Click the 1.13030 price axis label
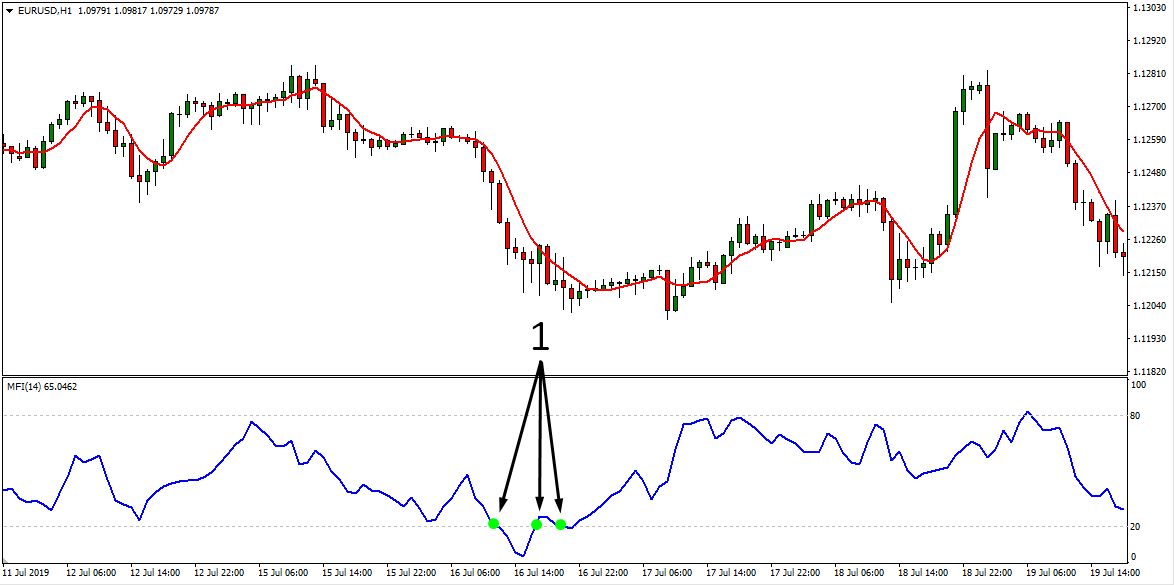 (x=1148, y=8)
